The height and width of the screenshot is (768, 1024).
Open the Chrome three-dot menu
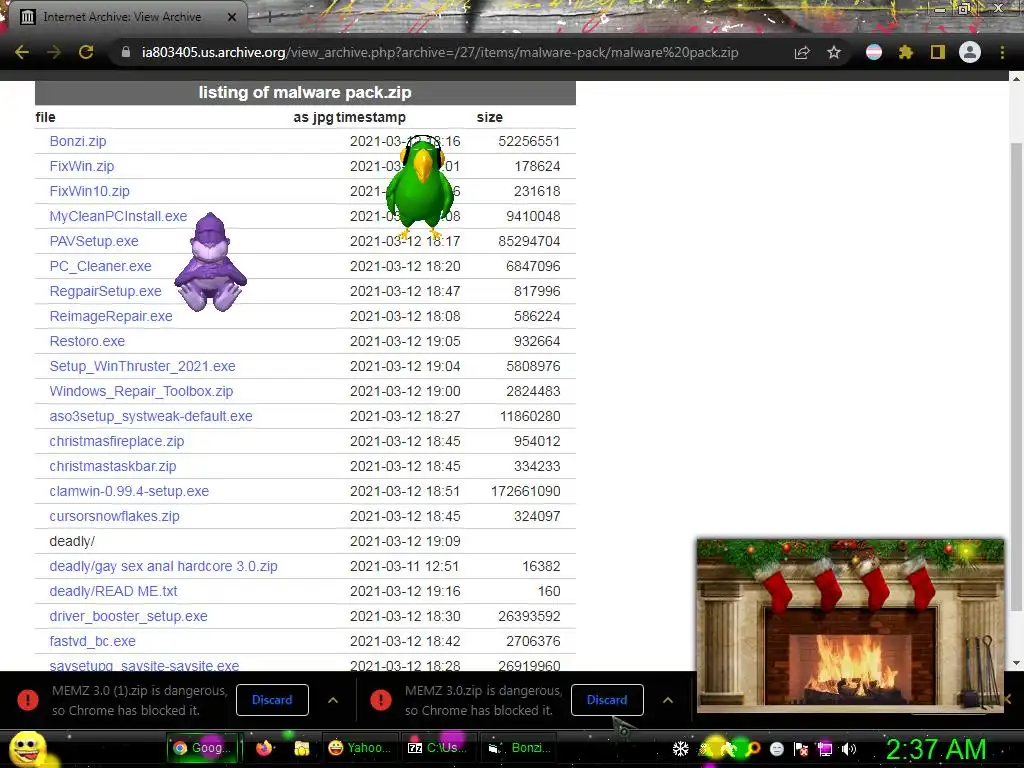[x=1002, y=52]
